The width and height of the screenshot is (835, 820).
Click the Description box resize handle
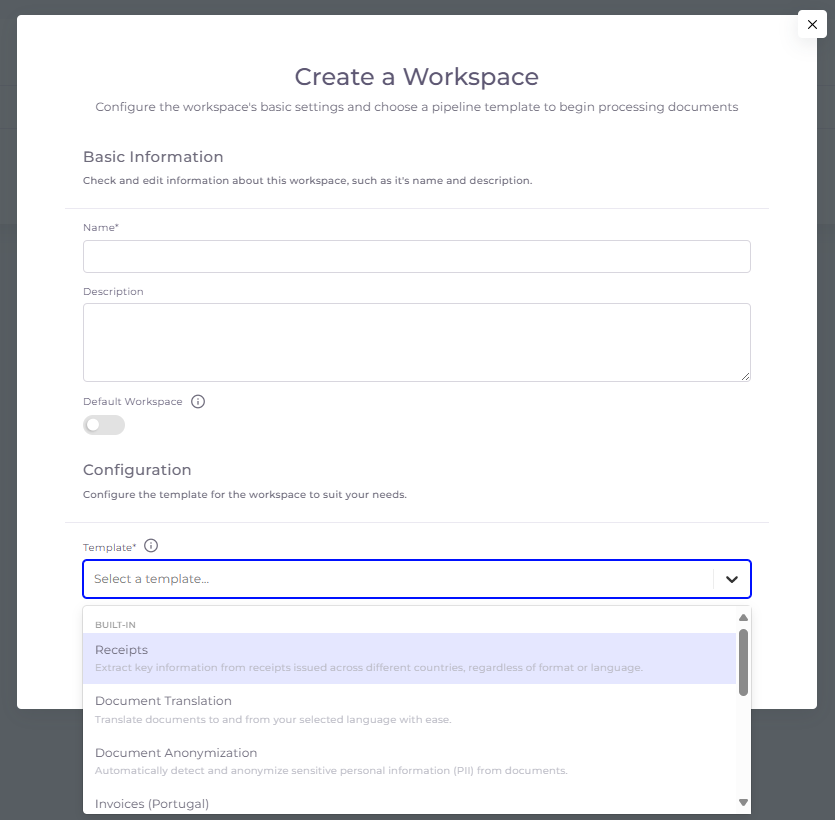[745, 376]
